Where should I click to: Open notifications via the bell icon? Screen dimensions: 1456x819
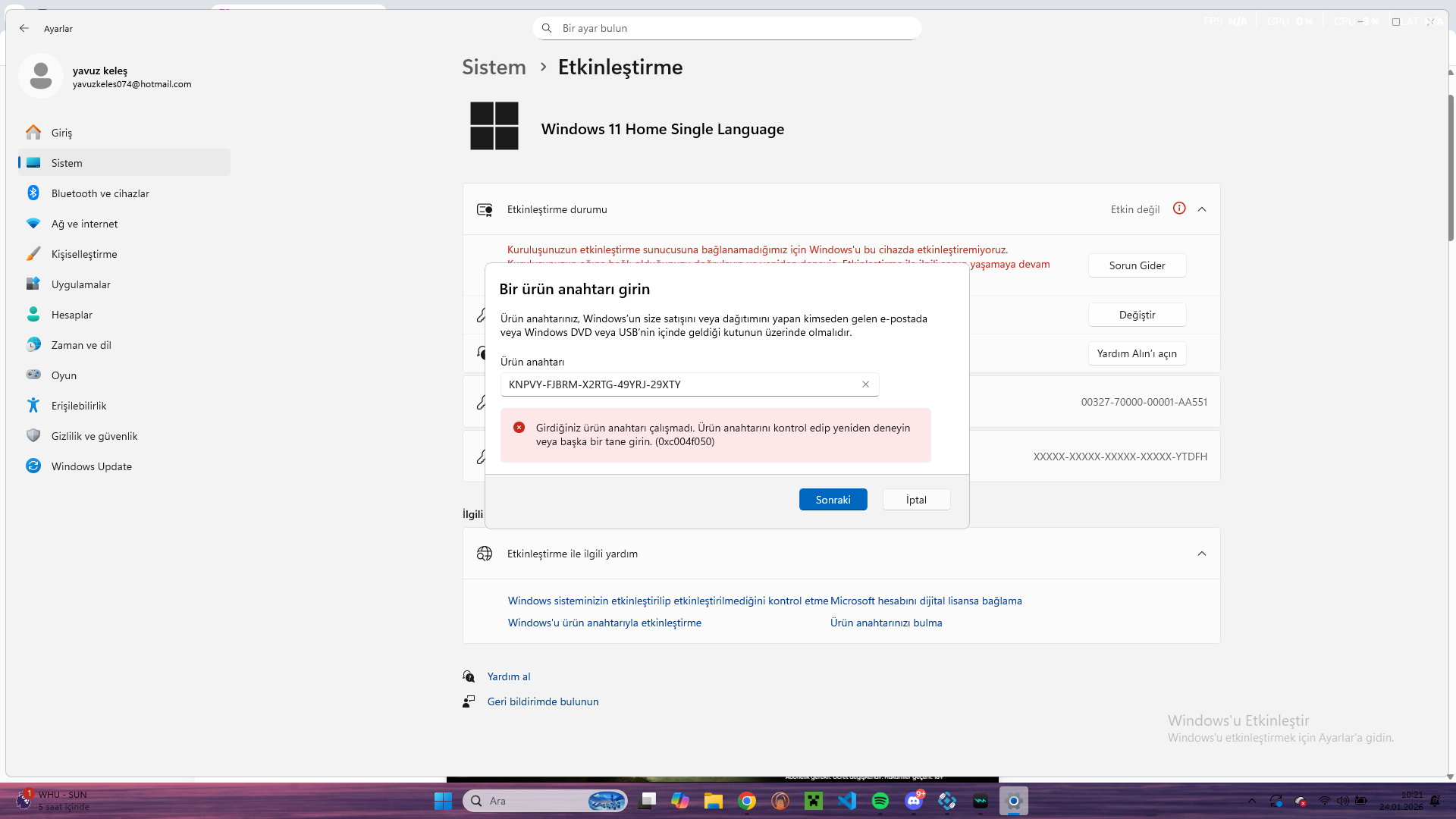(x=1436, y=801)
